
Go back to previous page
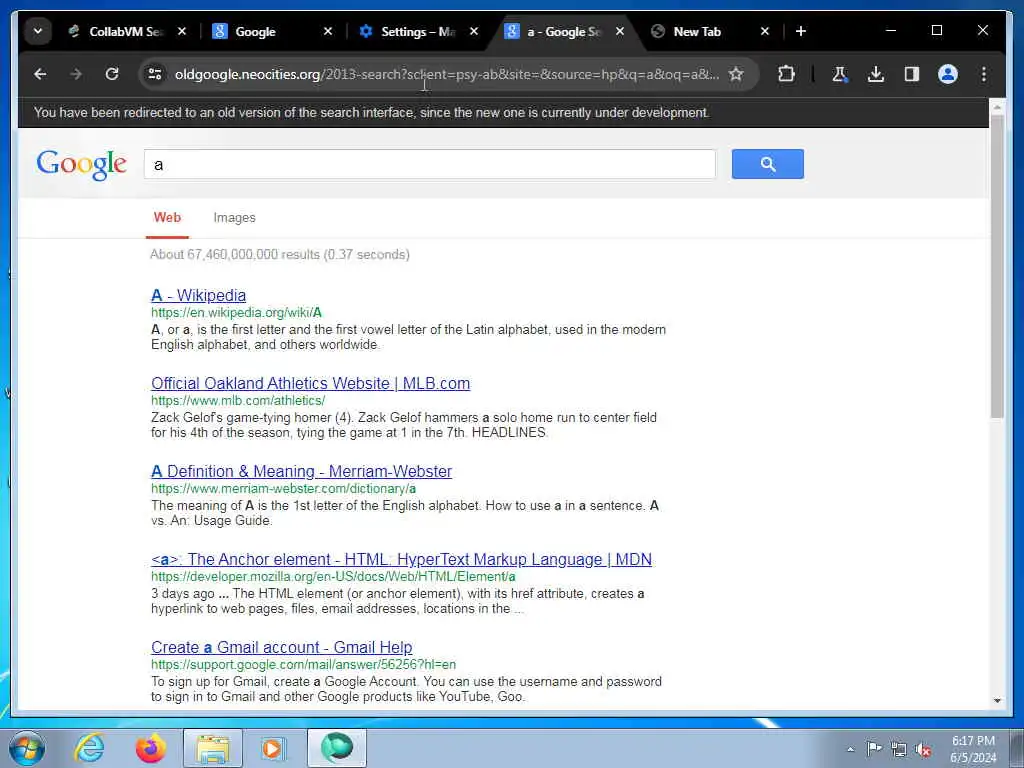tap(40, 74)
